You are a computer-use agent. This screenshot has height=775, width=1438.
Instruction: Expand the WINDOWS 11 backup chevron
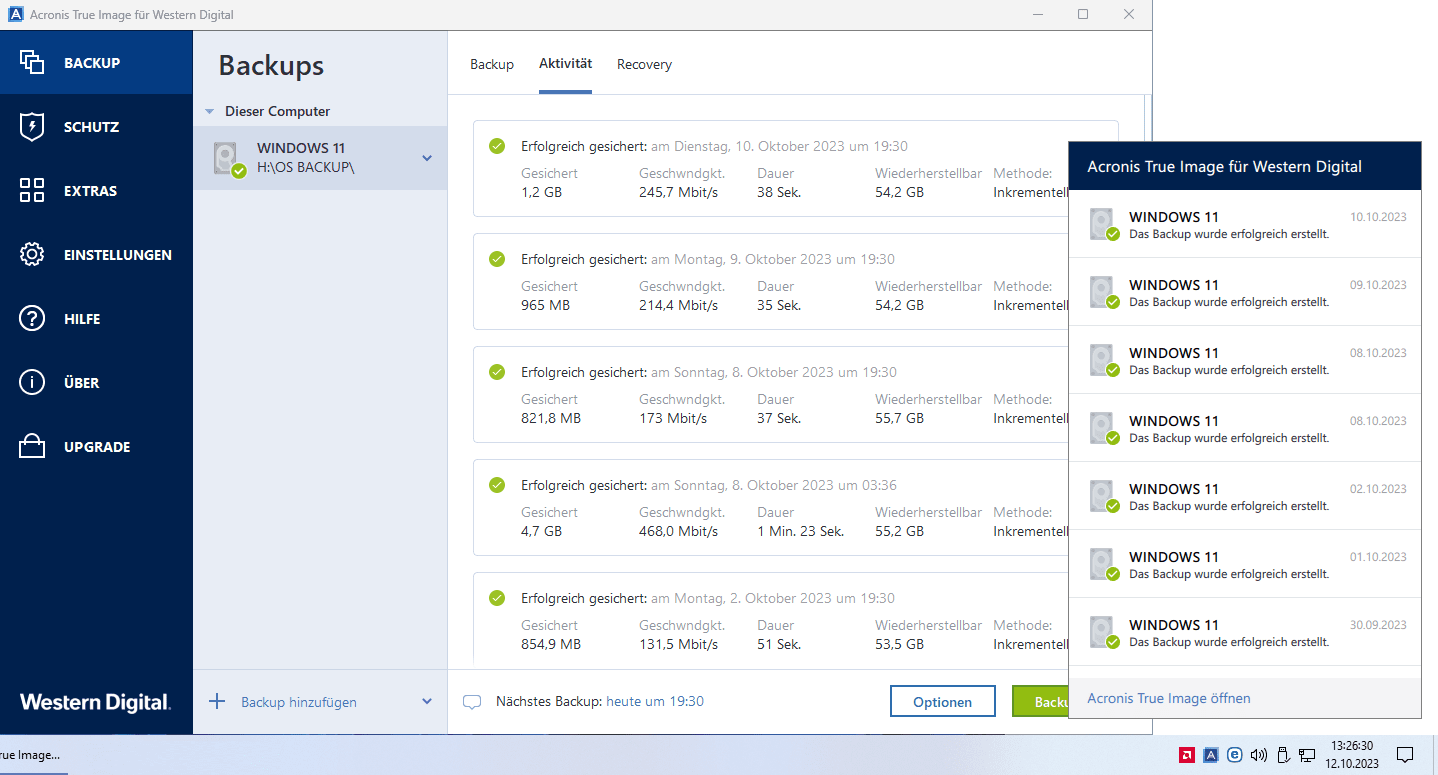427,158
